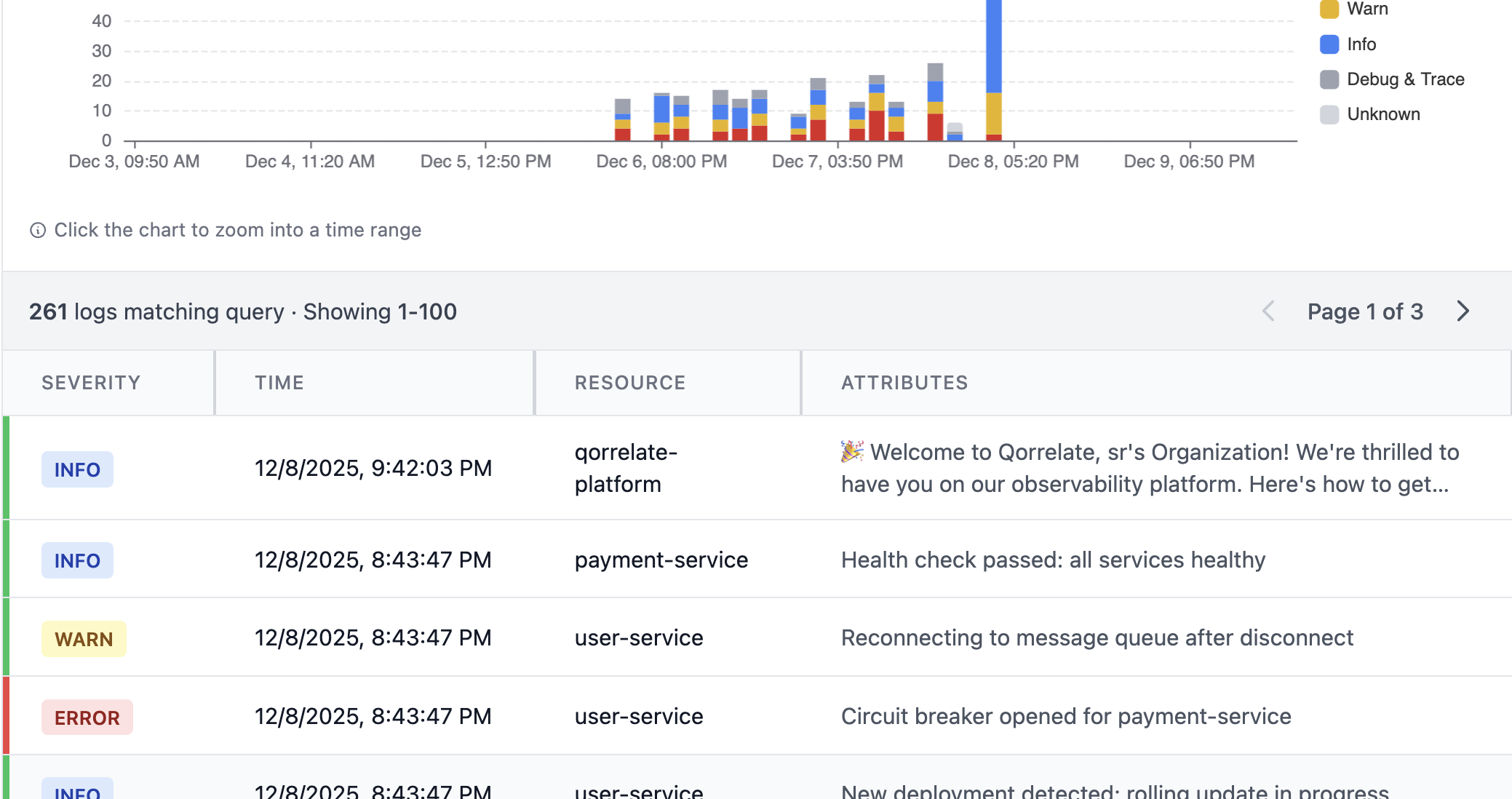Click the left chevron pagination arrow
This screenshot has height=799, width=1512.
[x=1268, y=311]
